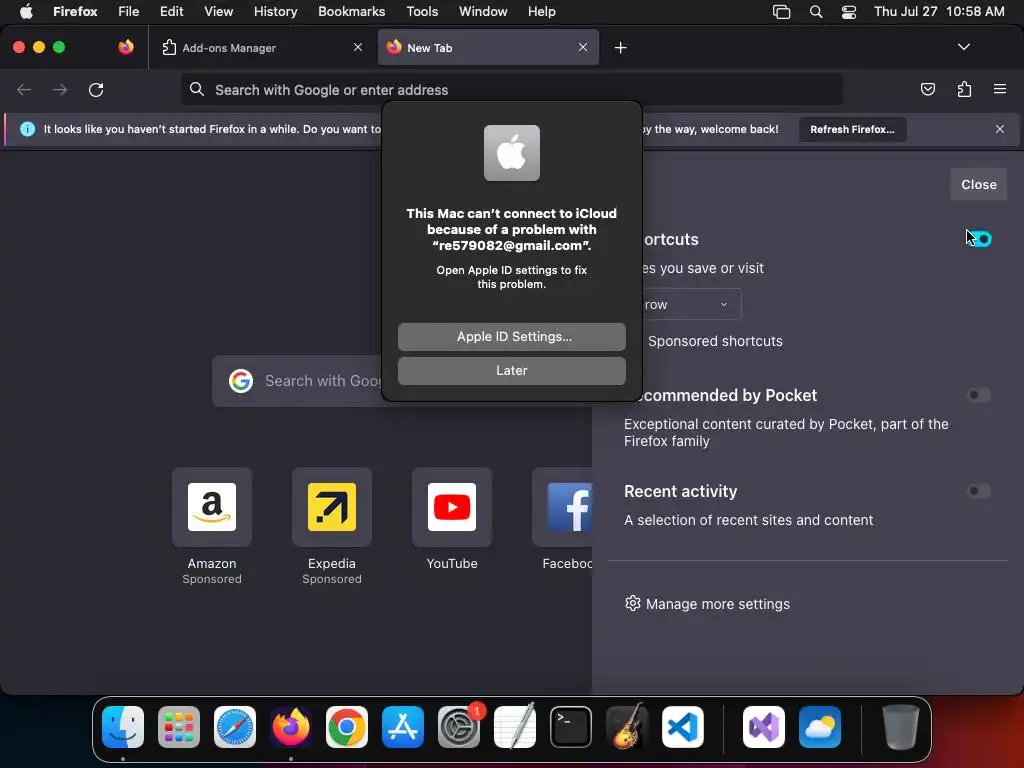Switch to the Add-ons Manager tab

coord(263,48)
